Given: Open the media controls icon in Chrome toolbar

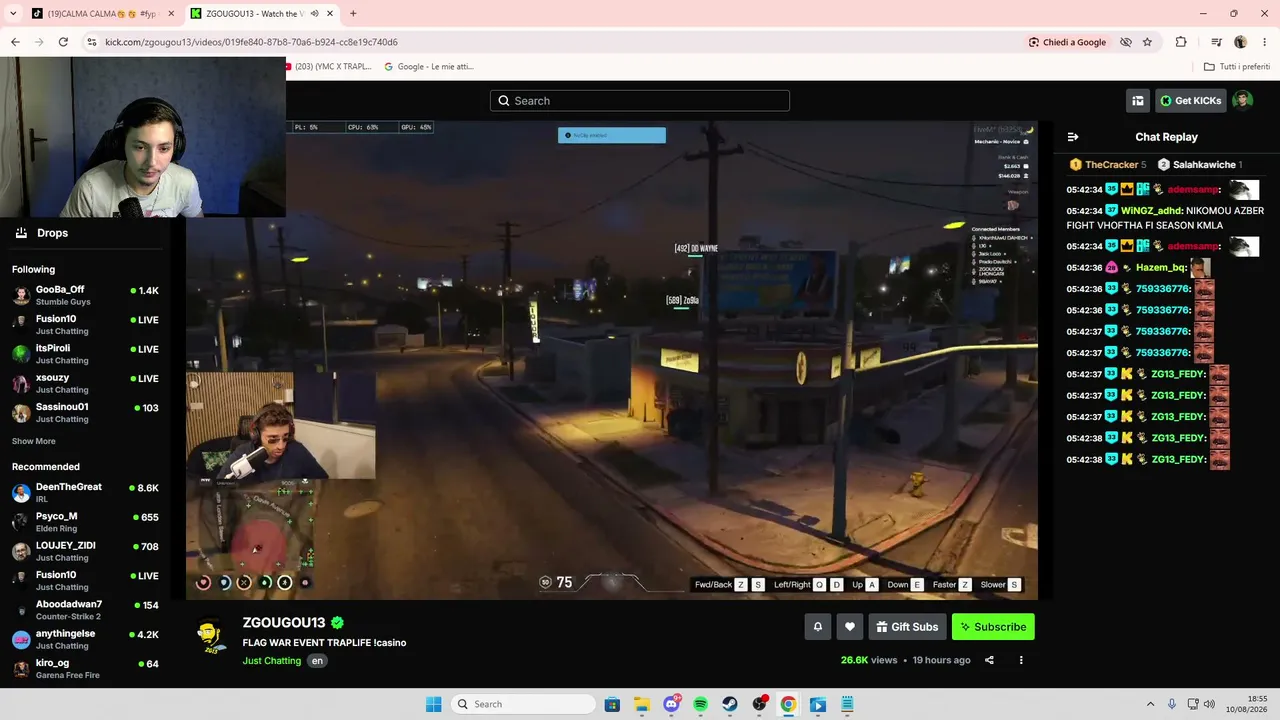Looking at the screenshot, I should coord(1216,42).
